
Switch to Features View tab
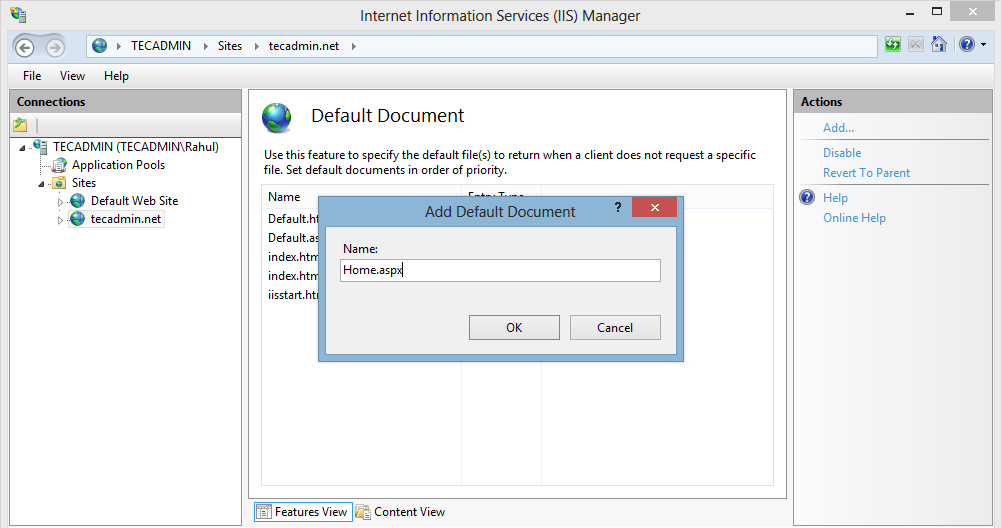(x=303, y=512)
